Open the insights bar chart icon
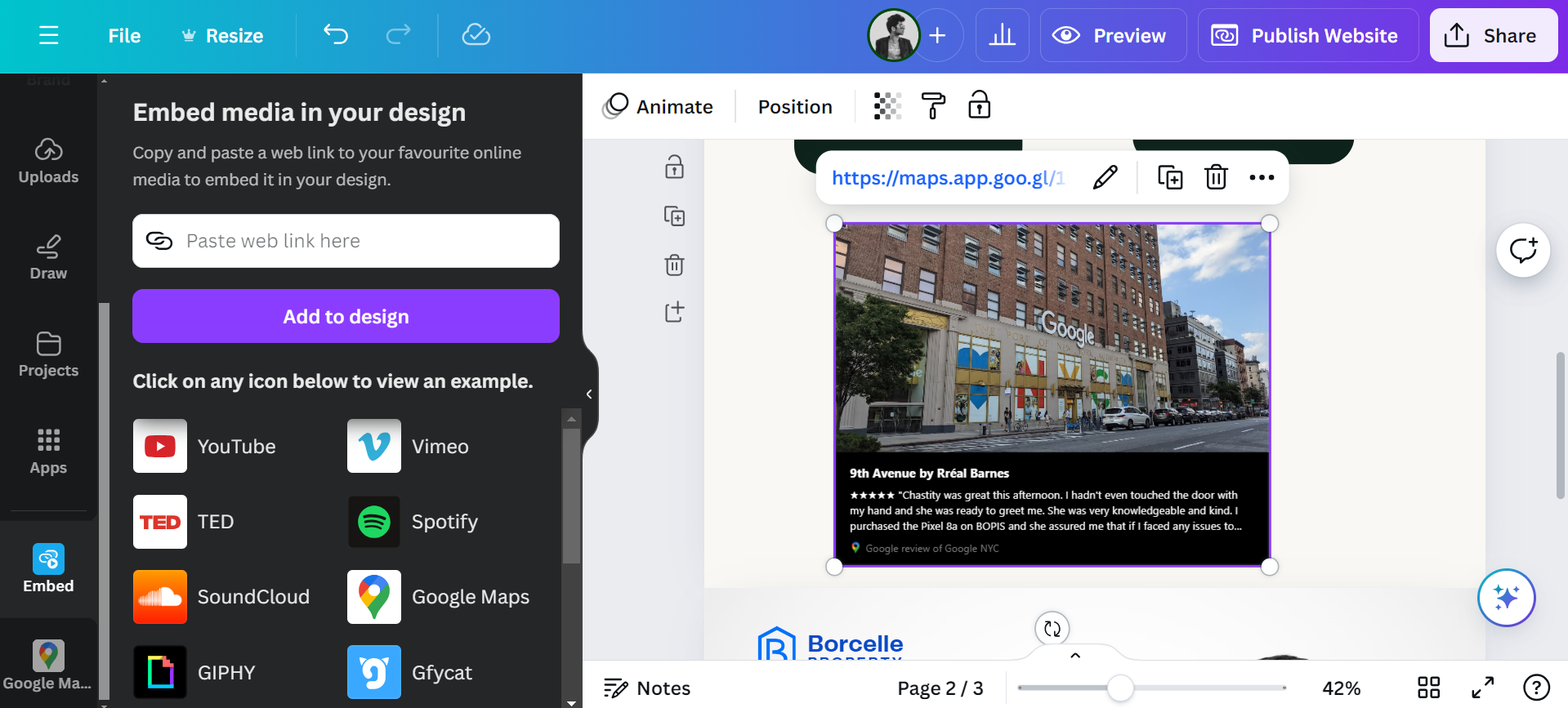 point(1002,35)
